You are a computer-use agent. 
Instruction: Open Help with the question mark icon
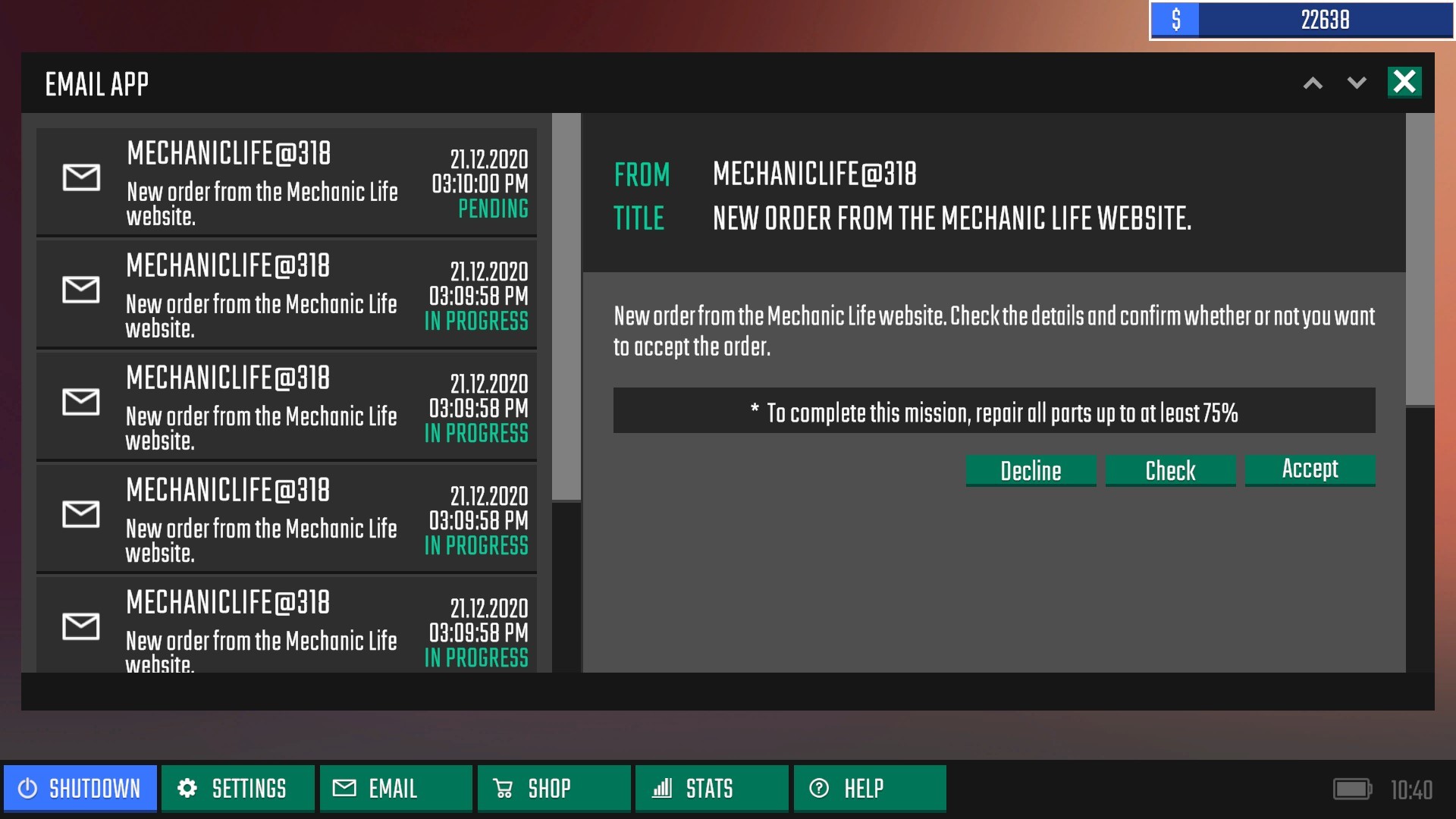pyautogui.click(x=819, y=788)
